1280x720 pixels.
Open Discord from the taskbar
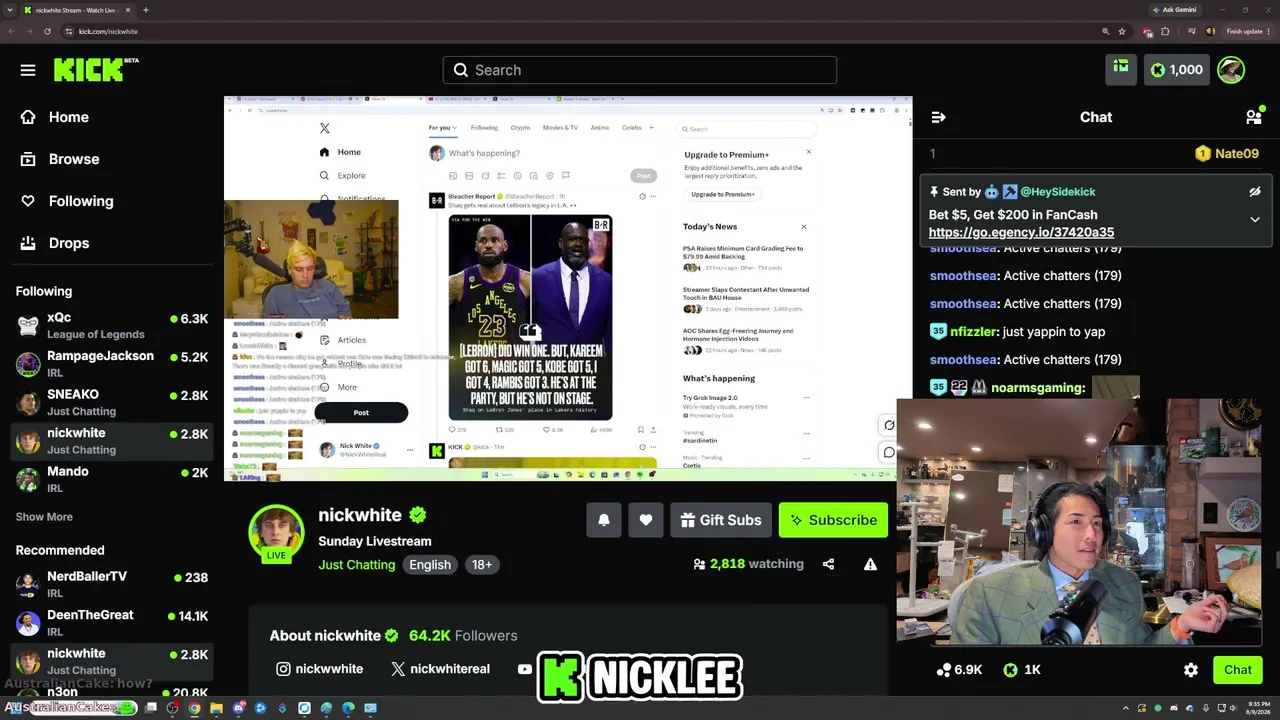(239, 708)
